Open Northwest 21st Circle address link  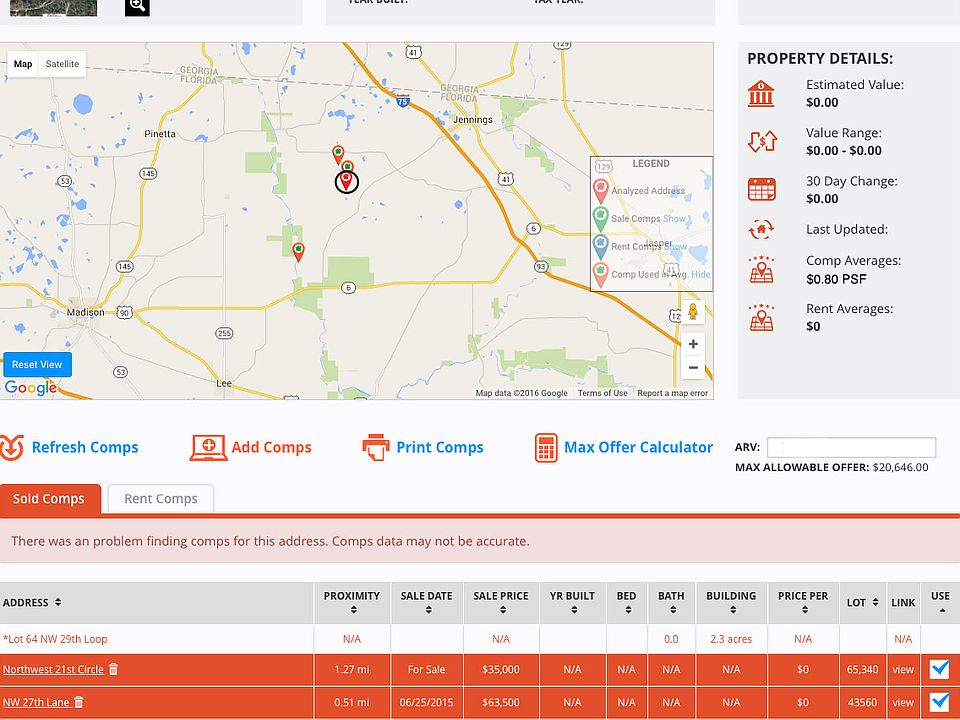(x=53, y=670)
